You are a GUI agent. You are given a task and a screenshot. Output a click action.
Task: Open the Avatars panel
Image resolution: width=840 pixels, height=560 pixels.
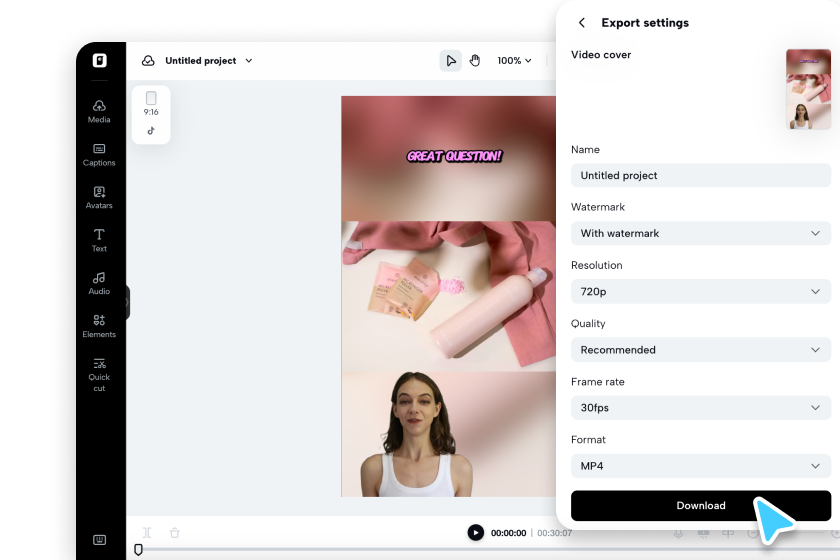(99, 198)
